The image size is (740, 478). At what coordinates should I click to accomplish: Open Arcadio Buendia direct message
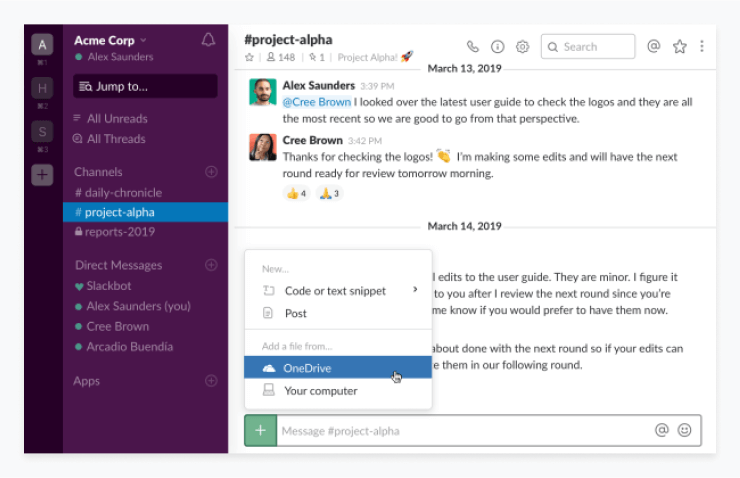click(124, 347)
